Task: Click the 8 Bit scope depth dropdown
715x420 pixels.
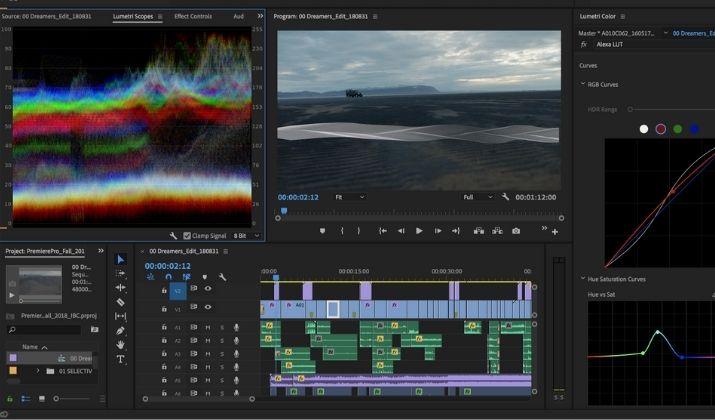Action: [x=246, y=236]
